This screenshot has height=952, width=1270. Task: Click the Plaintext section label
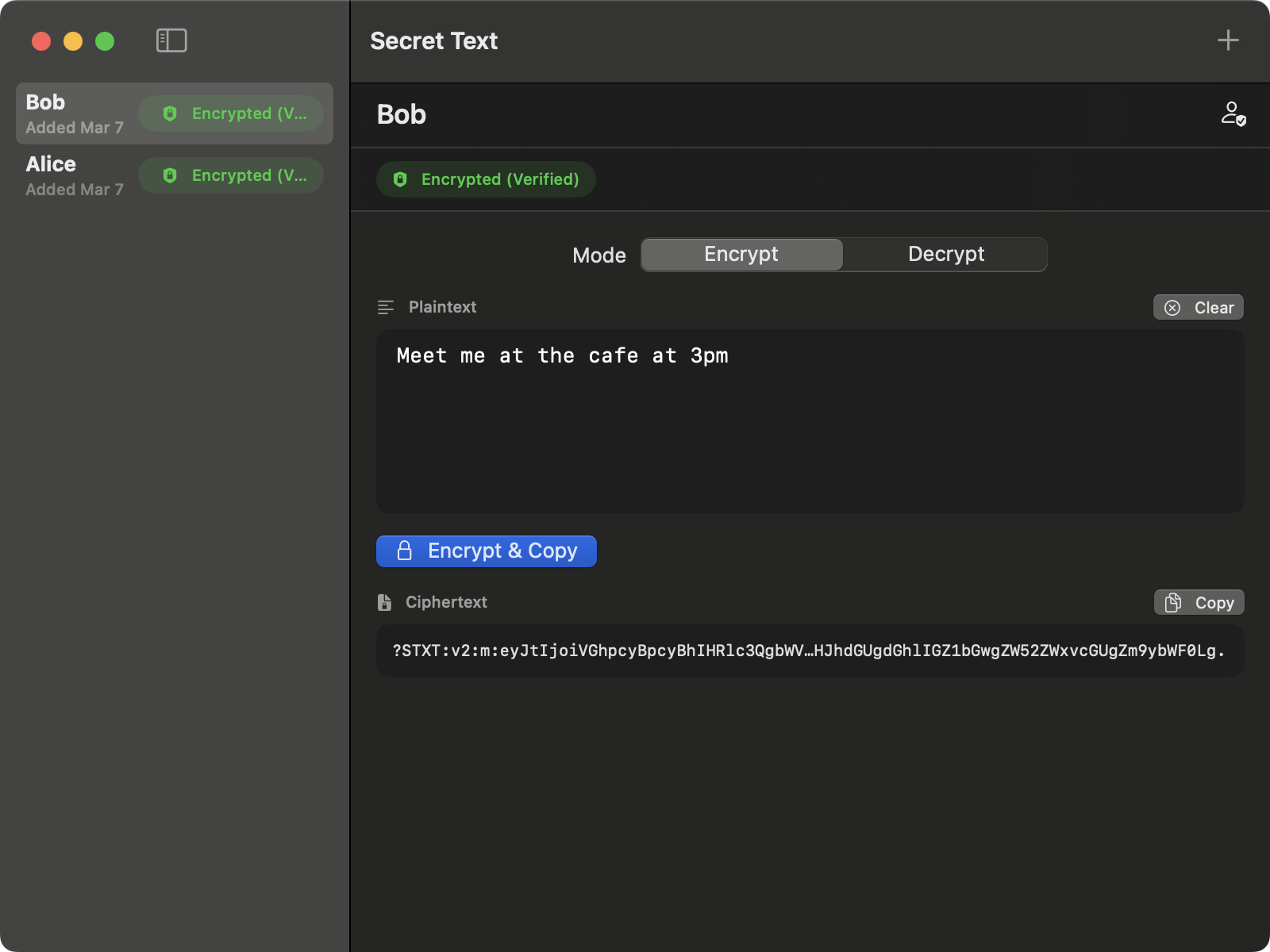(x=442, y=307)
